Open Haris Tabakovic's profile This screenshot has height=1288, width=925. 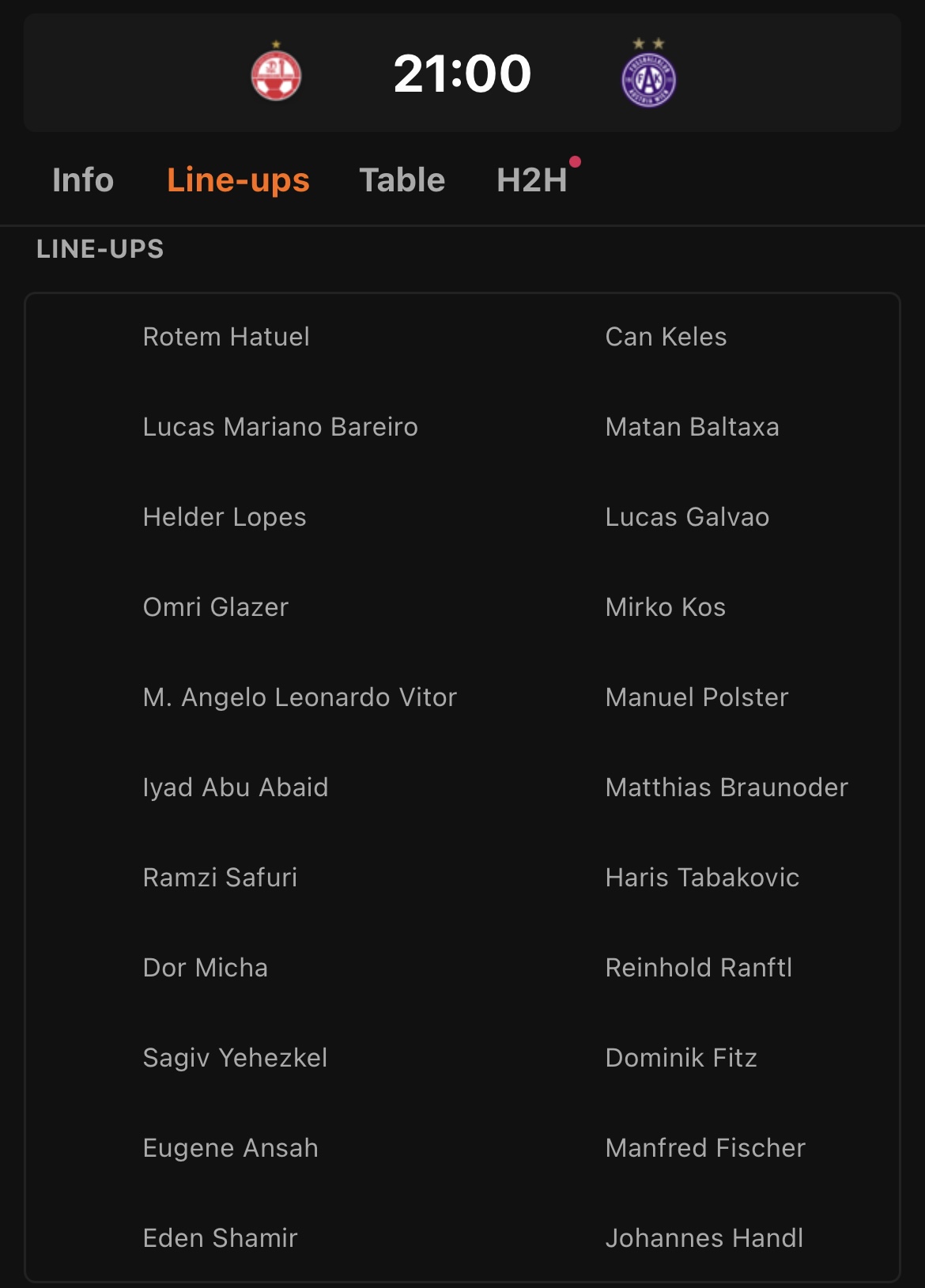pos(703,878)
